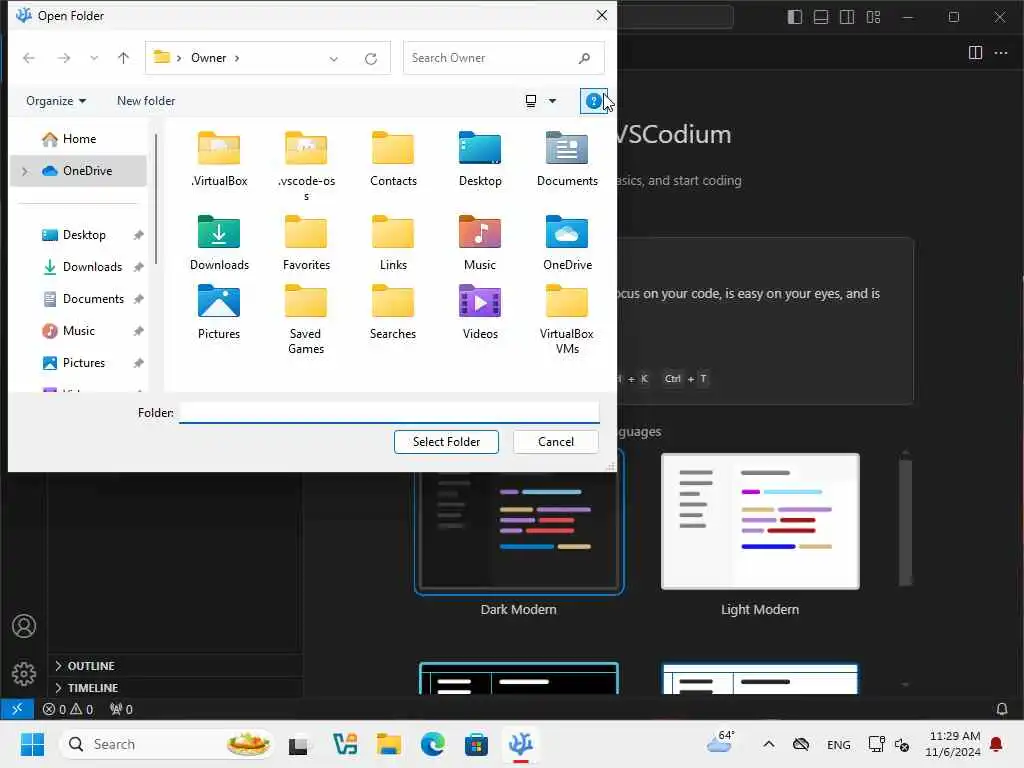Refresh the Owner folder listing
This screenshot has height=768, width=1024.
coord(371,59)
